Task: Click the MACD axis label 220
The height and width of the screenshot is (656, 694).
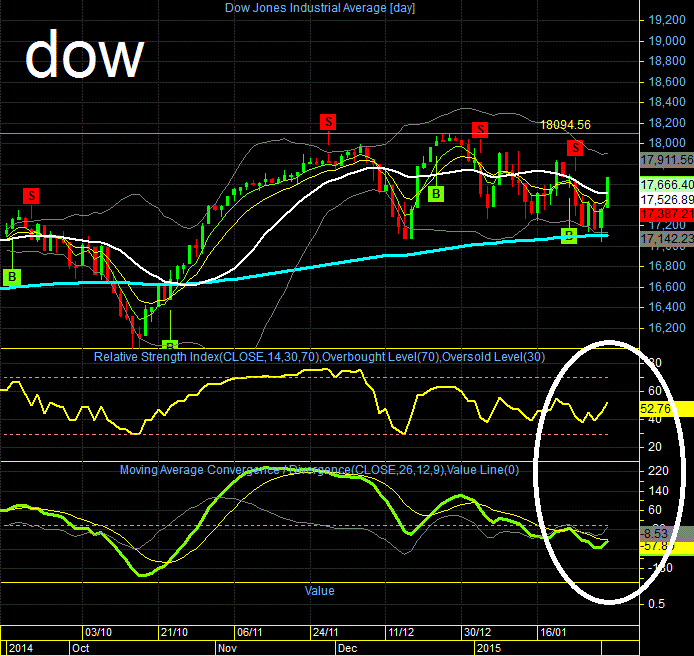Action: pyautogui.click(x=658, y=471)
